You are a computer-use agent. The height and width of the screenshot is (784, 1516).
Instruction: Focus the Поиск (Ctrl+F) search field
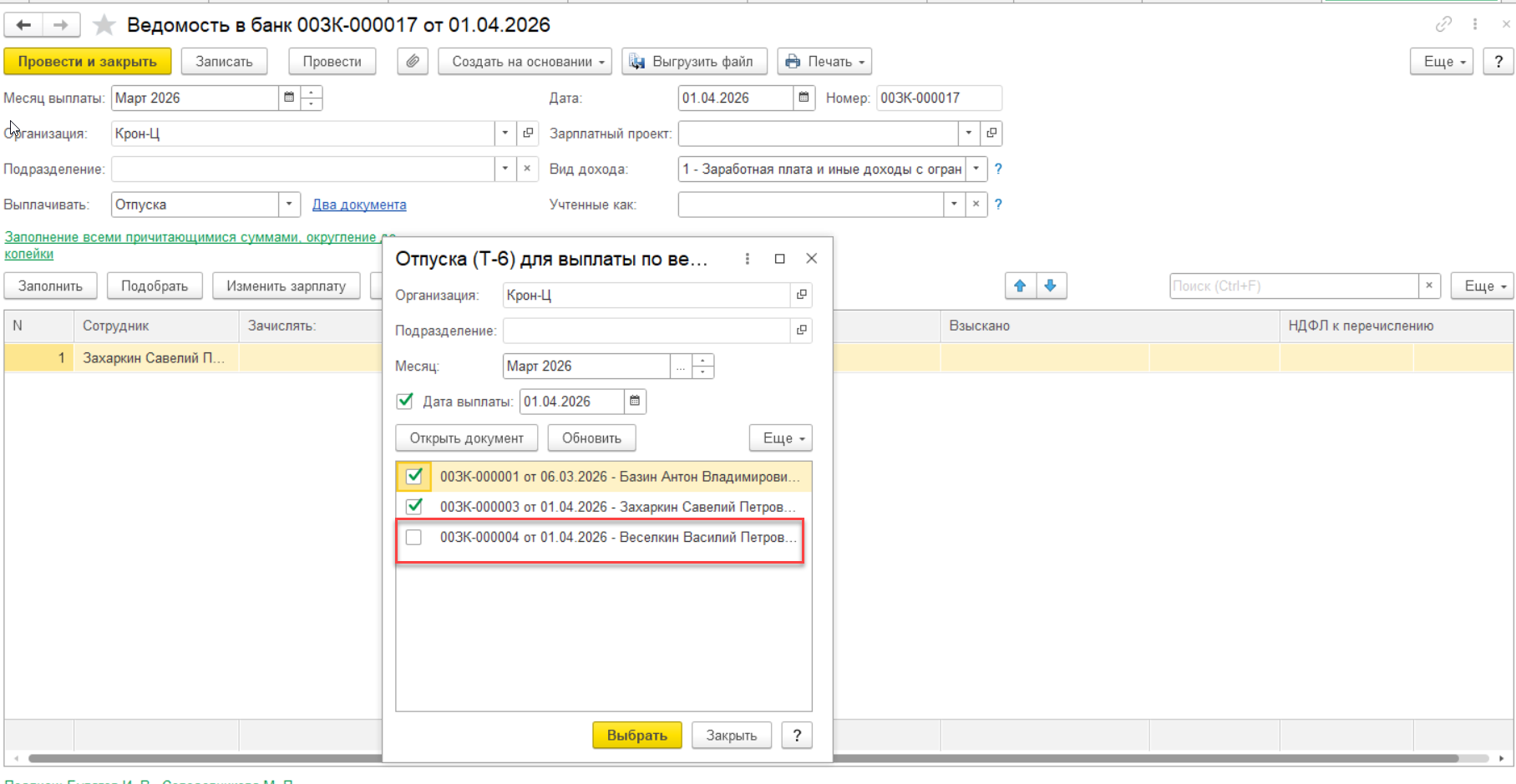(1294, 286)
